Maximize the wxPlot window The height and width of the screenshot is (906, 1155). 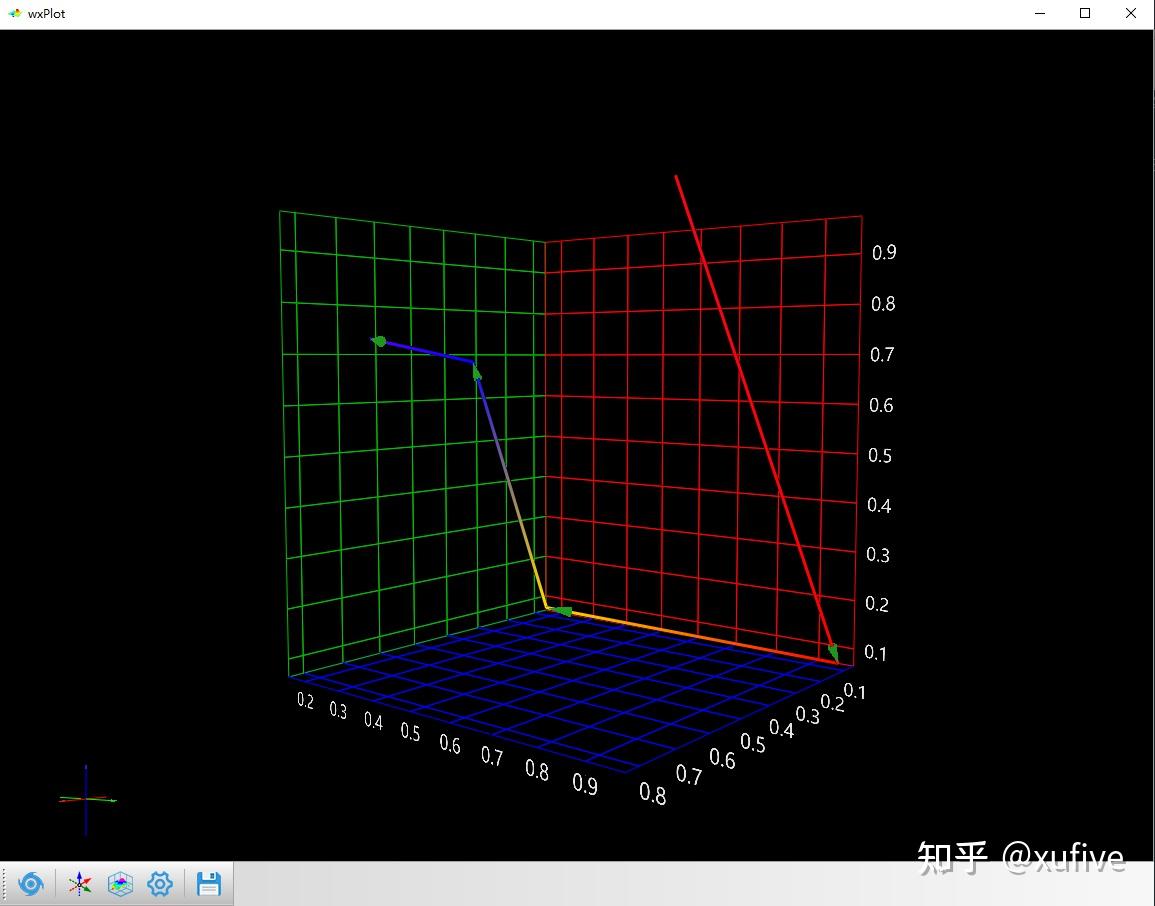(1085, 13)
